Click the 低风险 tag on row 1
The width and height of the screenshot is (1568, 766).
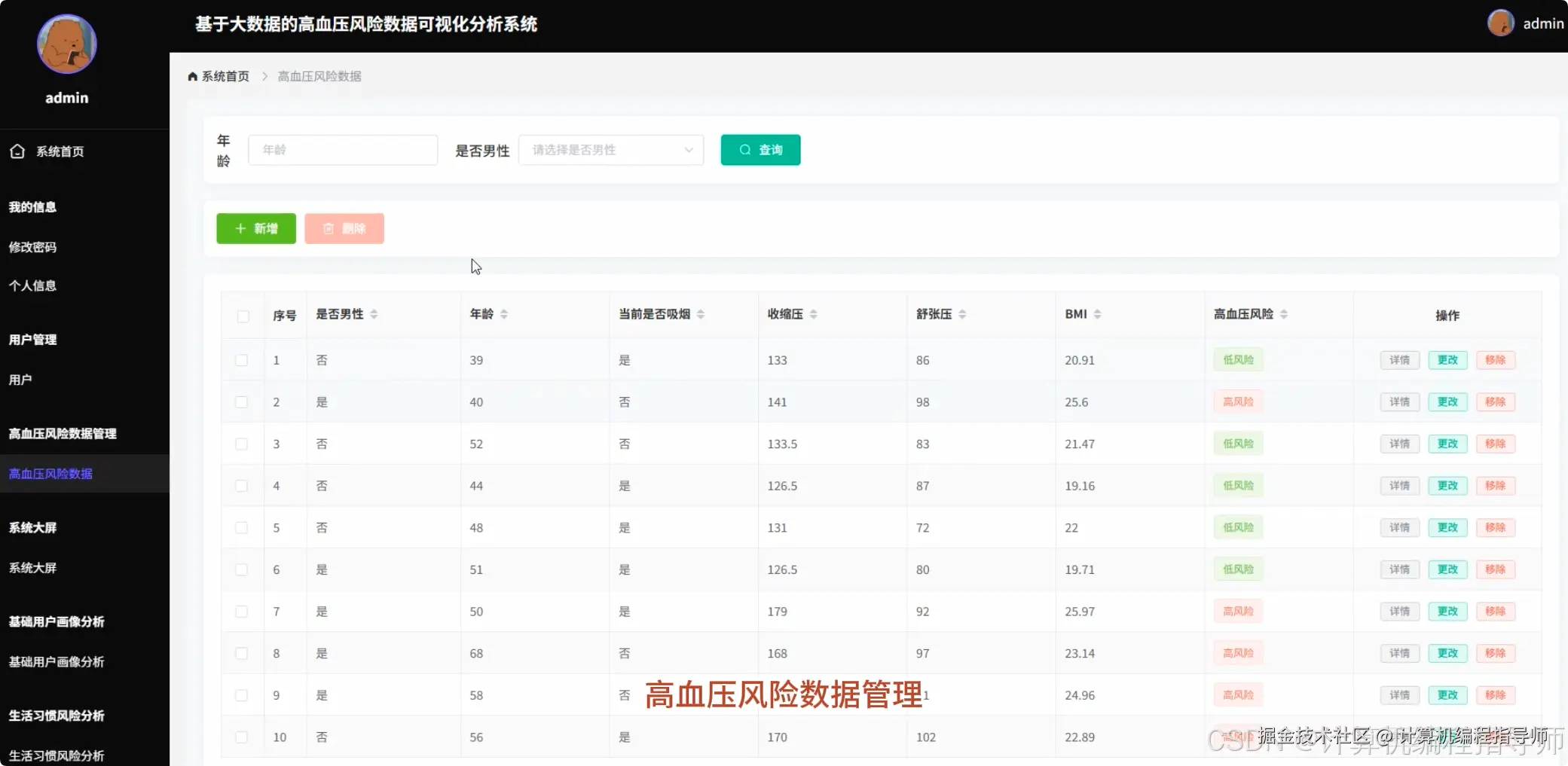(1237, 359)
